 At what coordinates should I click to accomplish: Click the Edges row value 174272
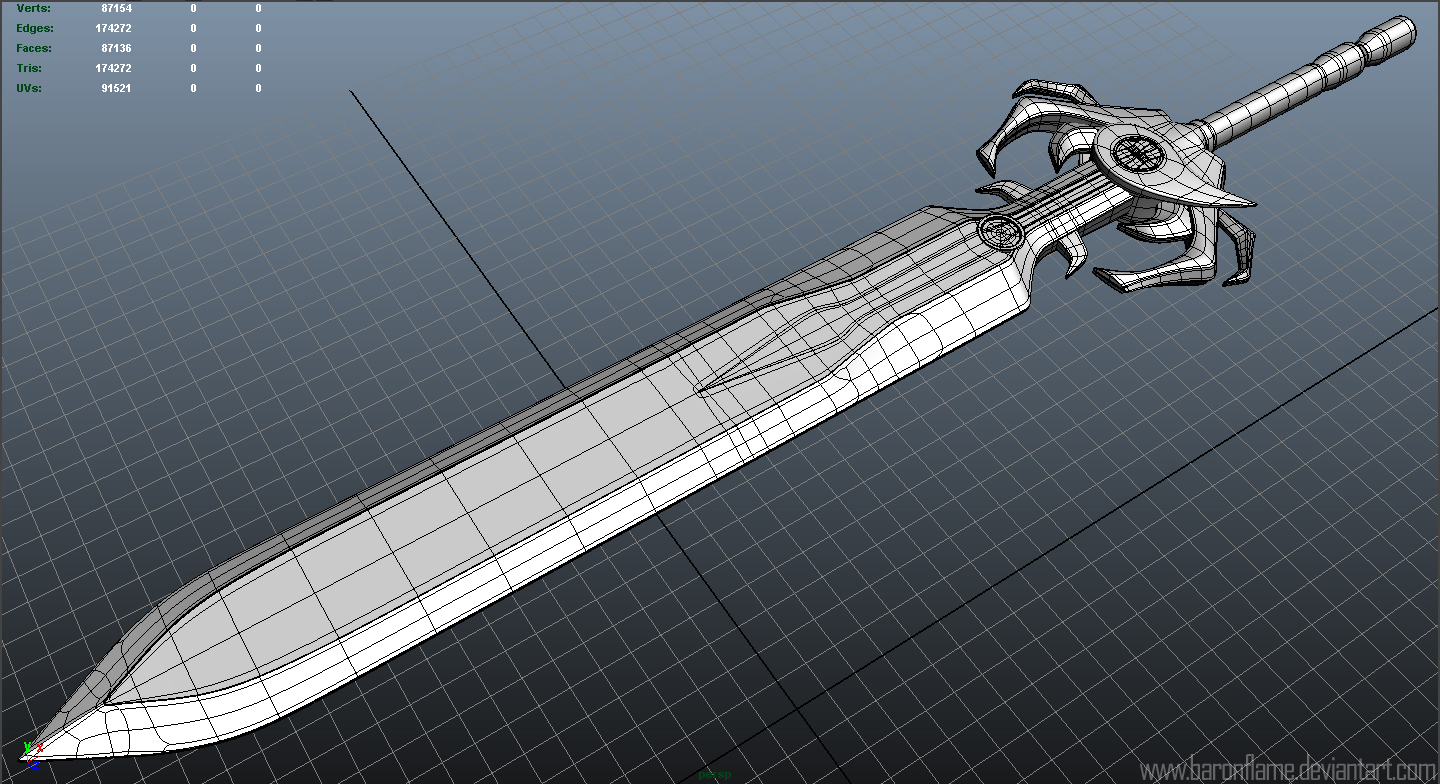click(x=113, y=28)
